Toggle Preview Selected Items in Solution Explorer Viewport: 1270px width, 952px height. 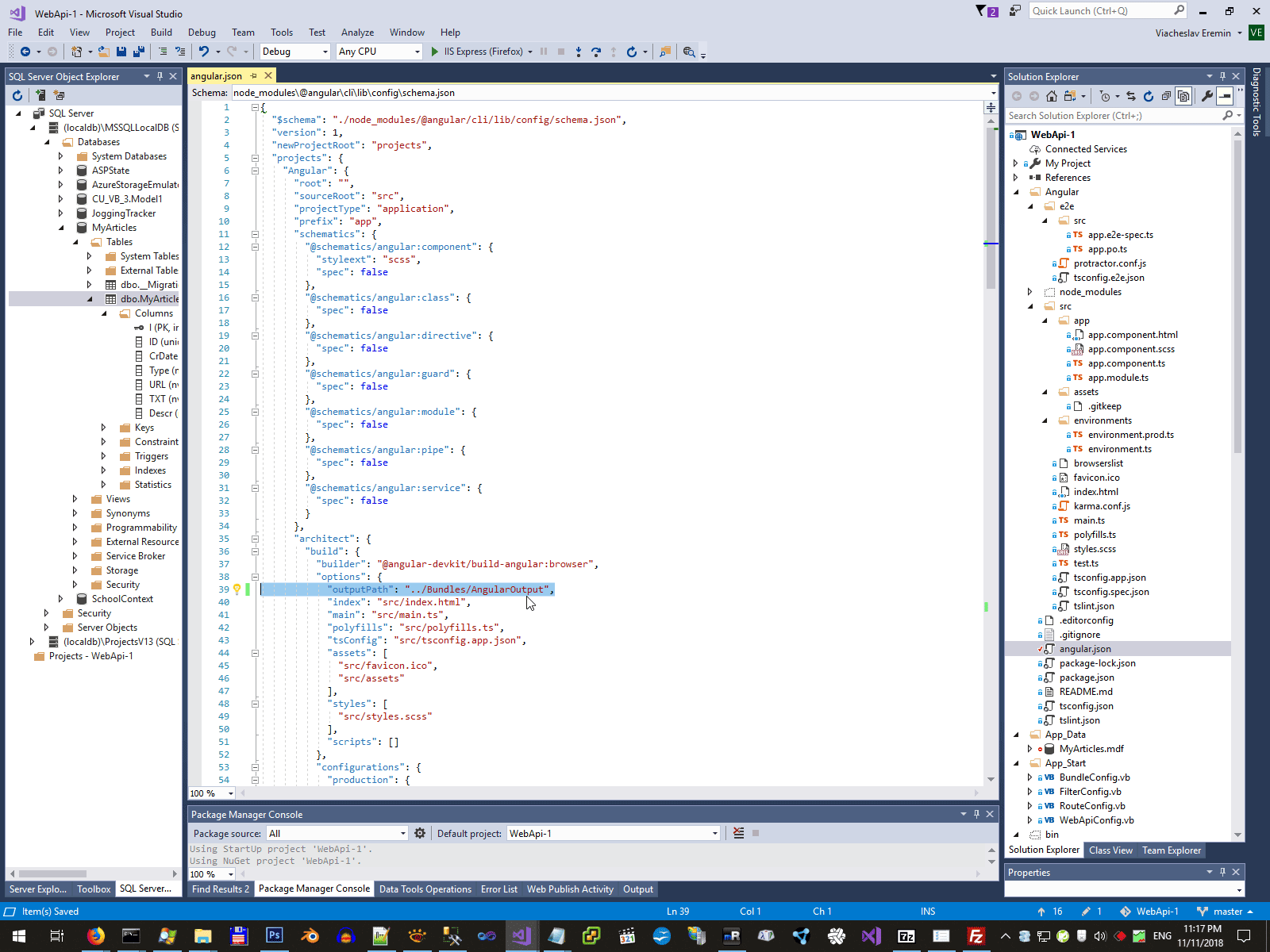pyautogui.click(x=1225, y=96)
